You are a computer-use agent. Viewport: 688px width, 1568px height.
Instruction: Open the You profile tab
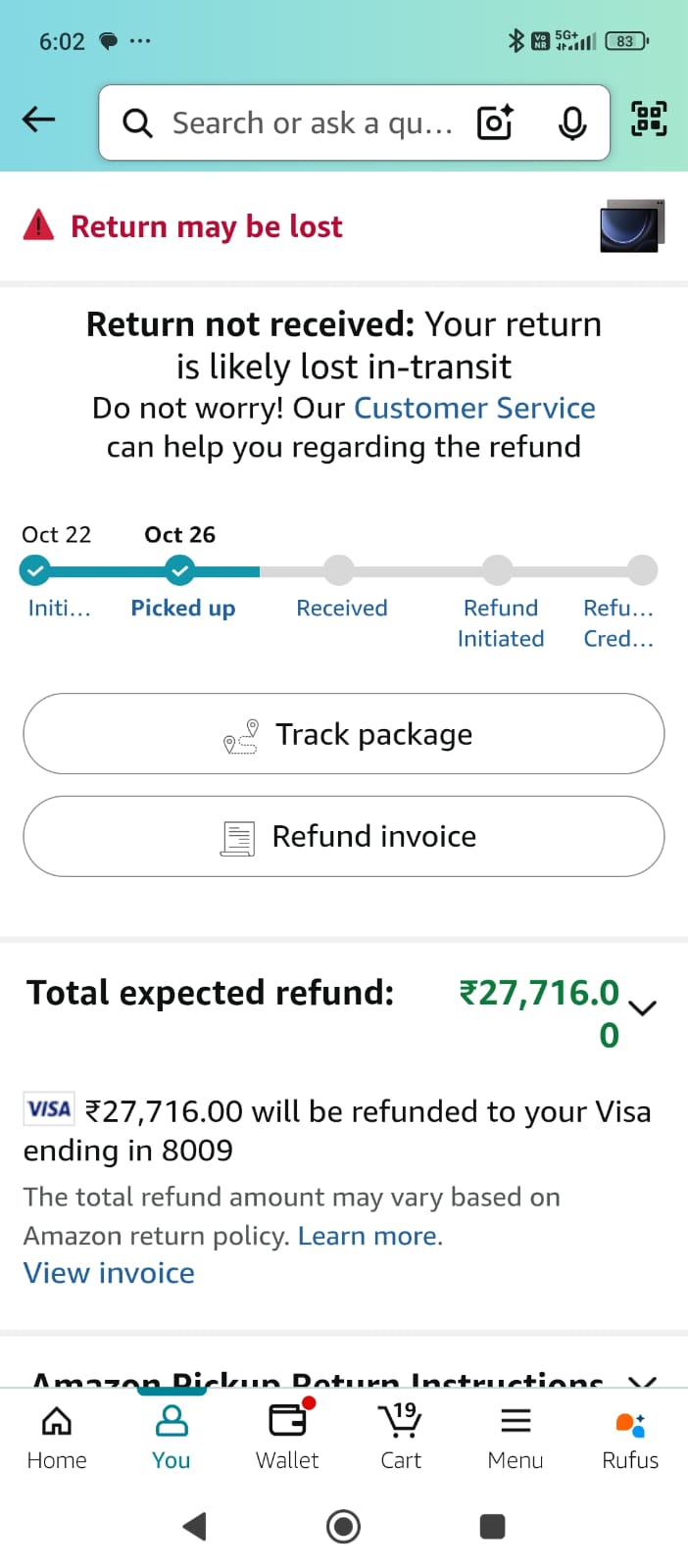pos(172,1438)
